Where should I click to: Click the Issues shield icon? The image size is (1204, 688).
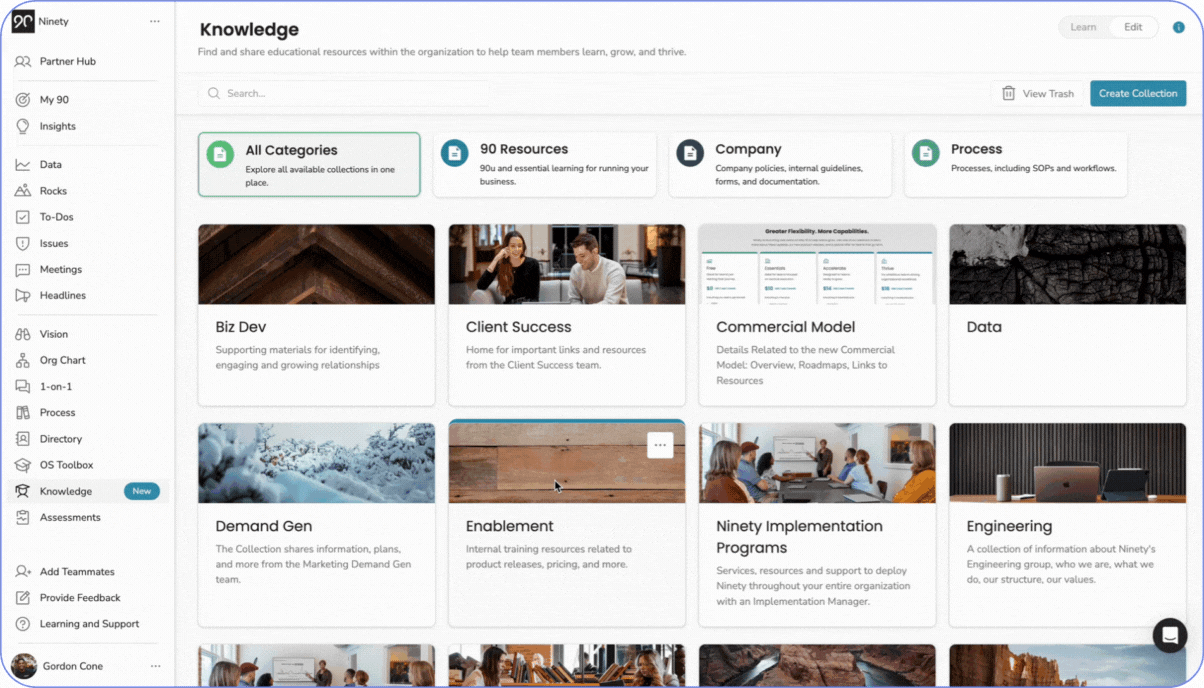click(x=23, y=243)
